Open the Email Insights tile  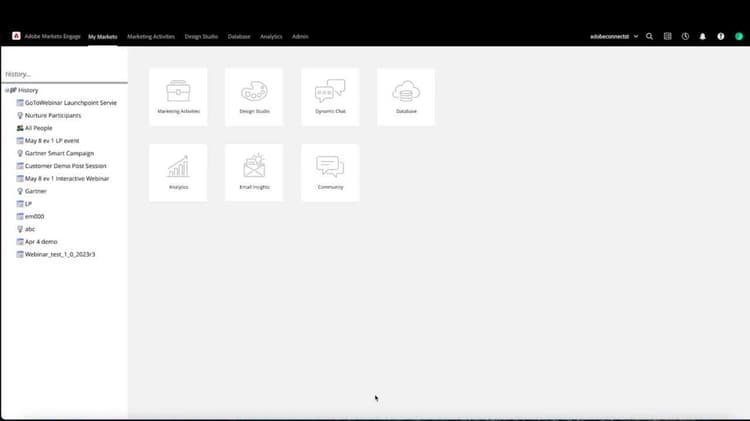pyautogui.click(x=254, y=173)
